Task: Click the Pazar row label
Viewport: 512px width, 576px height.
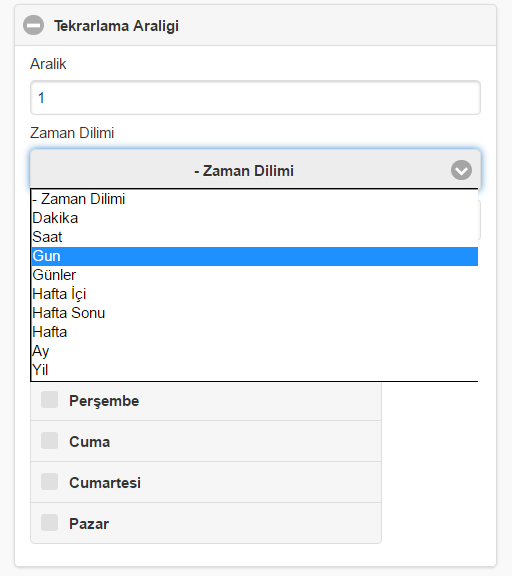Action: [89, 523]
